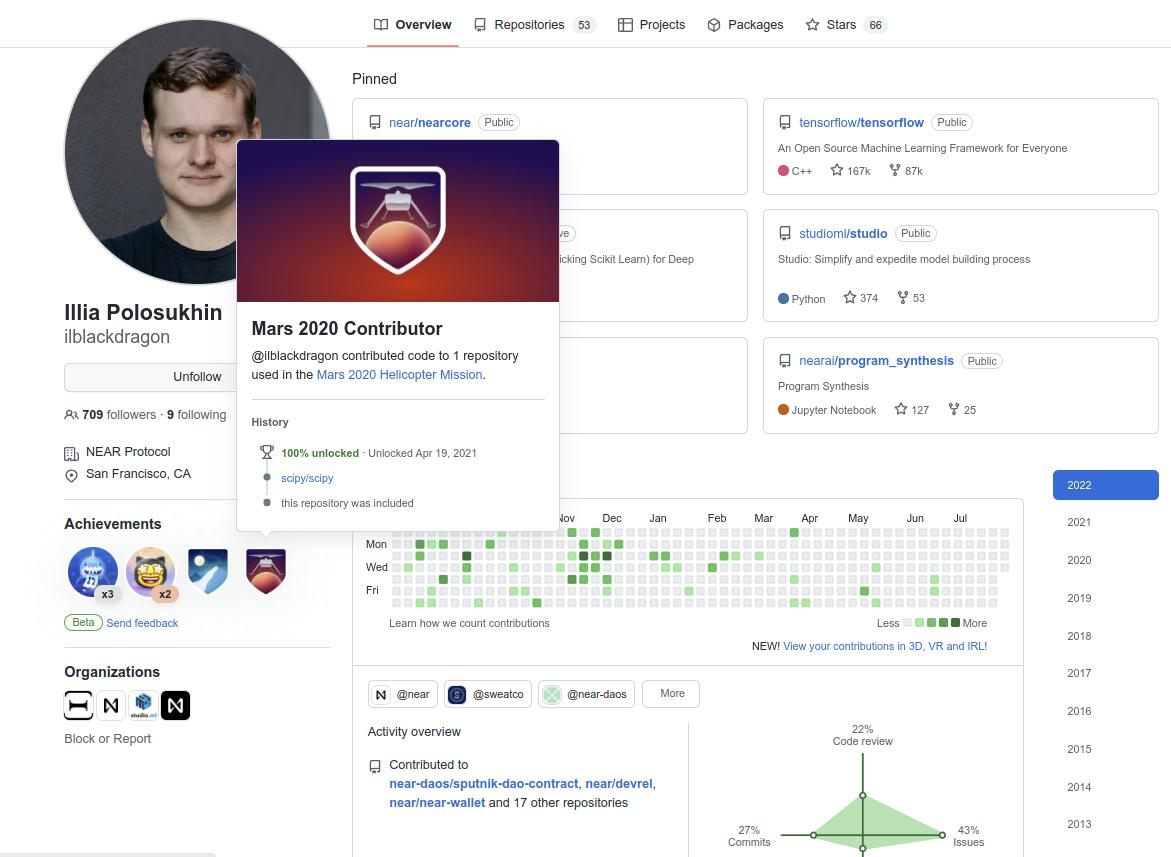Open the near/nearcore pinned repository
This screenshot has width=1171, height=857.
click(429, 122)
